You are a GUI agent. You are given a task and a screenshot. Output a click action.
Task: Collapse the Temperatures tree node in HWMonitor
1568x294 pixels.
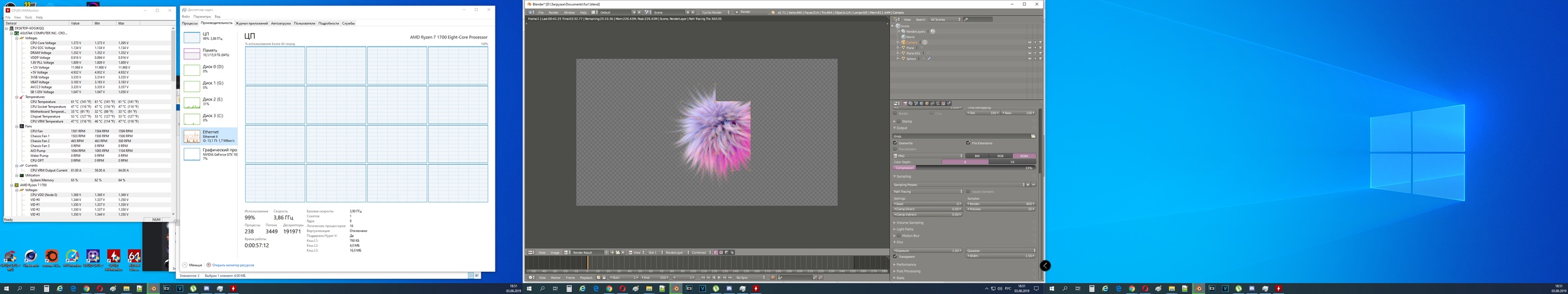coord(17,97)
